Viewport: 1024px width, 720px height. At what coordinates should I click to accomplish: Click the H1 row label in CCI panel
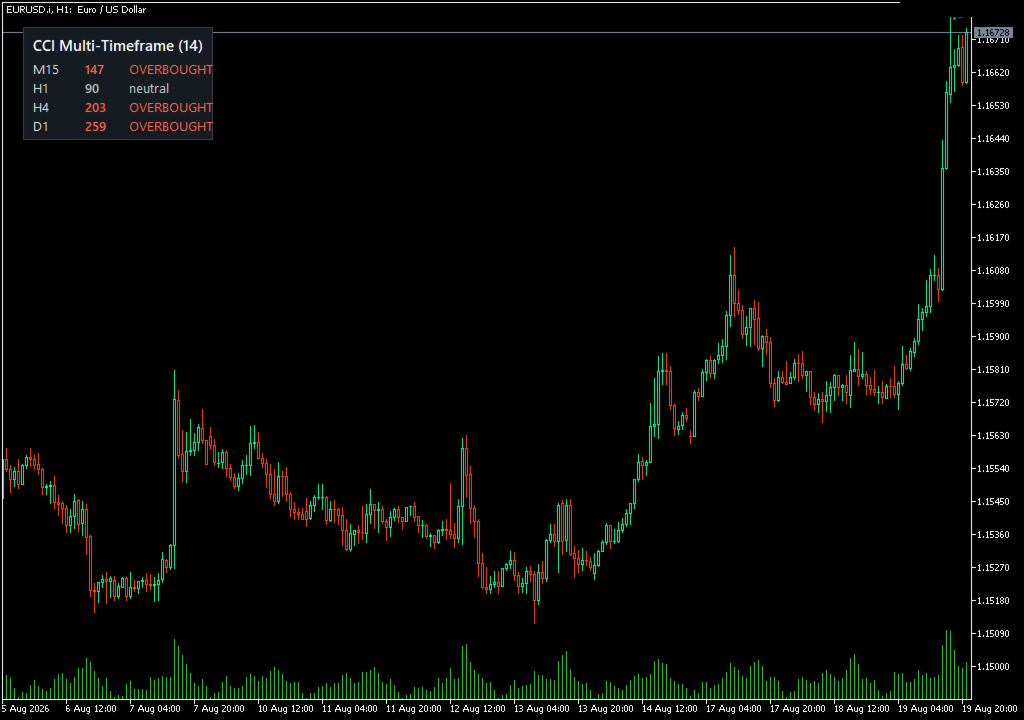coord(40,88)
